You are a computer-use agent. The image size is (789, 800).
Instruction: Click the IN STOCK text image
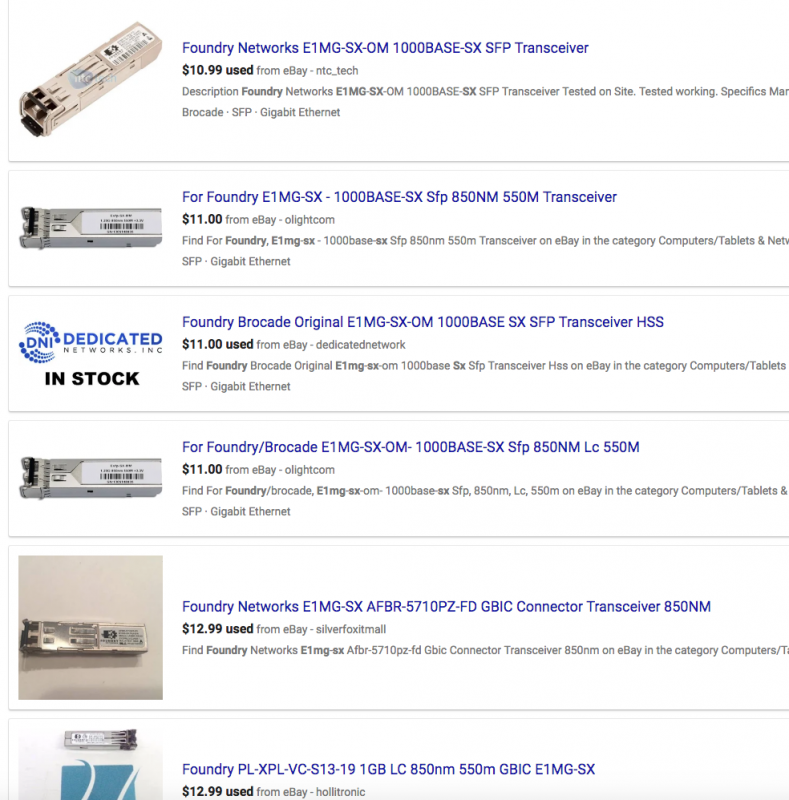(x=92, y=379)
